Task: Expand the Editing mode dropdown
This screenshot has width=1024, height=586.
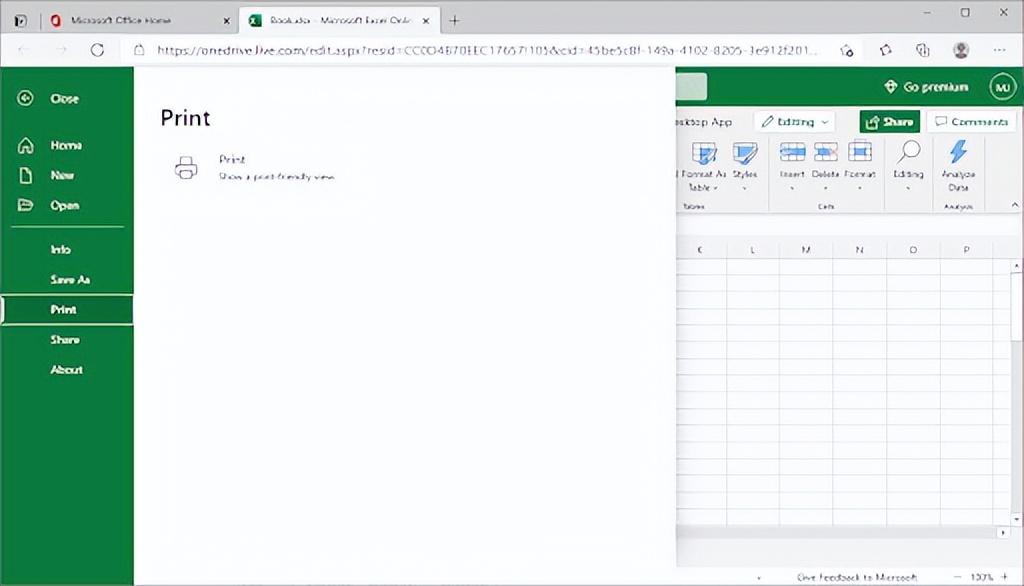Action: (x=795, y=122)
